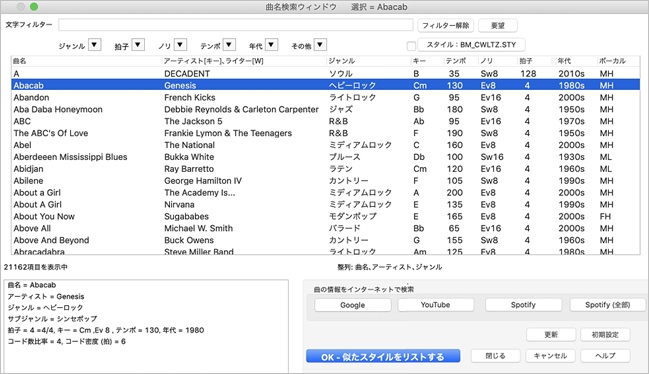Open the 拍子 filter dropdown arrow
649x374 pixels.
[x=138, y=45]
